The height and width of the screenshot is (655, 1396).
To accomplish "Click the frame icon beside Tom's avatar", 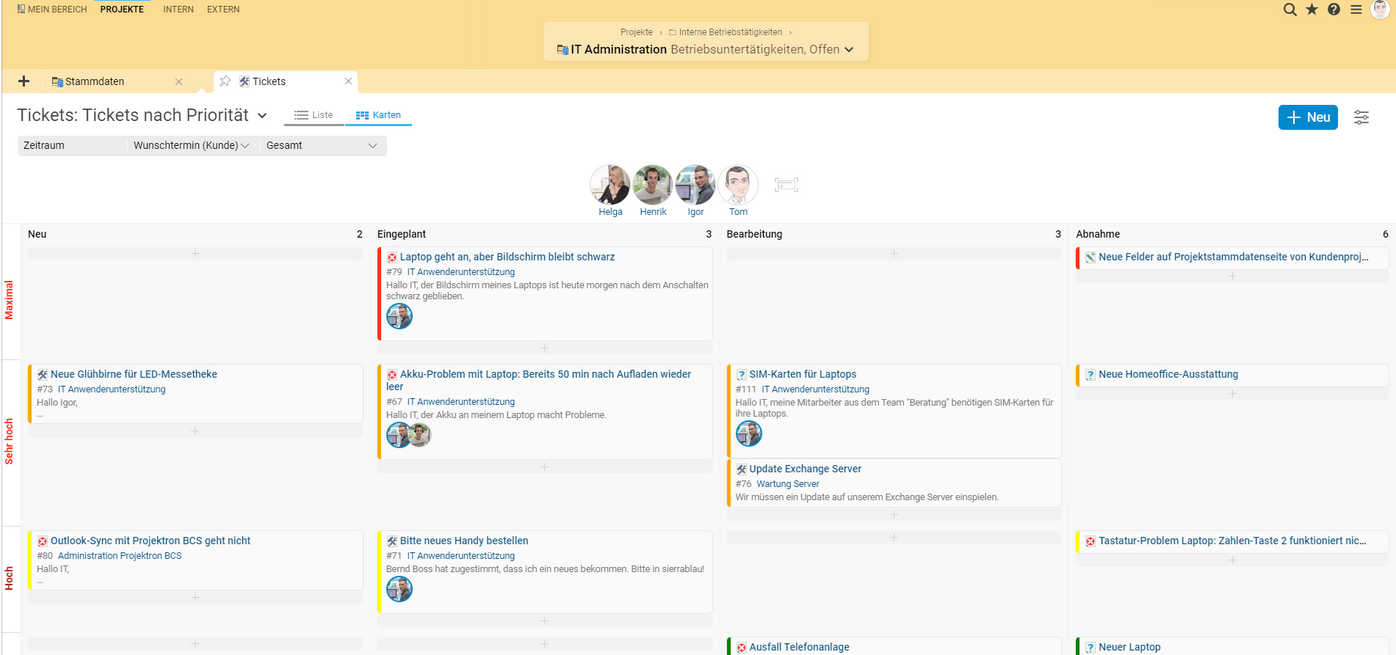I will pos(786,185).
